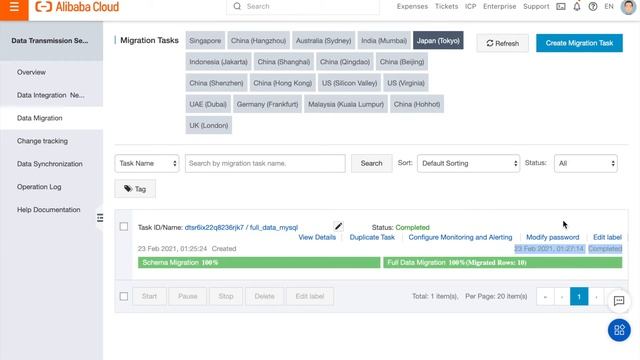Open the notifications bell

(577, 7)
